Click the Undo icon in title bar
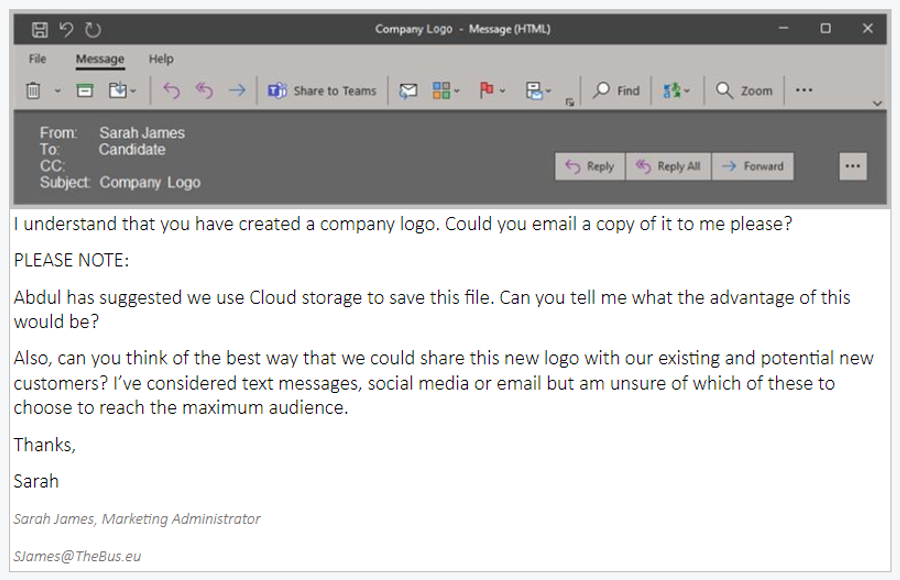The height and width of the screenshot is (580, 900). click(67, 30)
